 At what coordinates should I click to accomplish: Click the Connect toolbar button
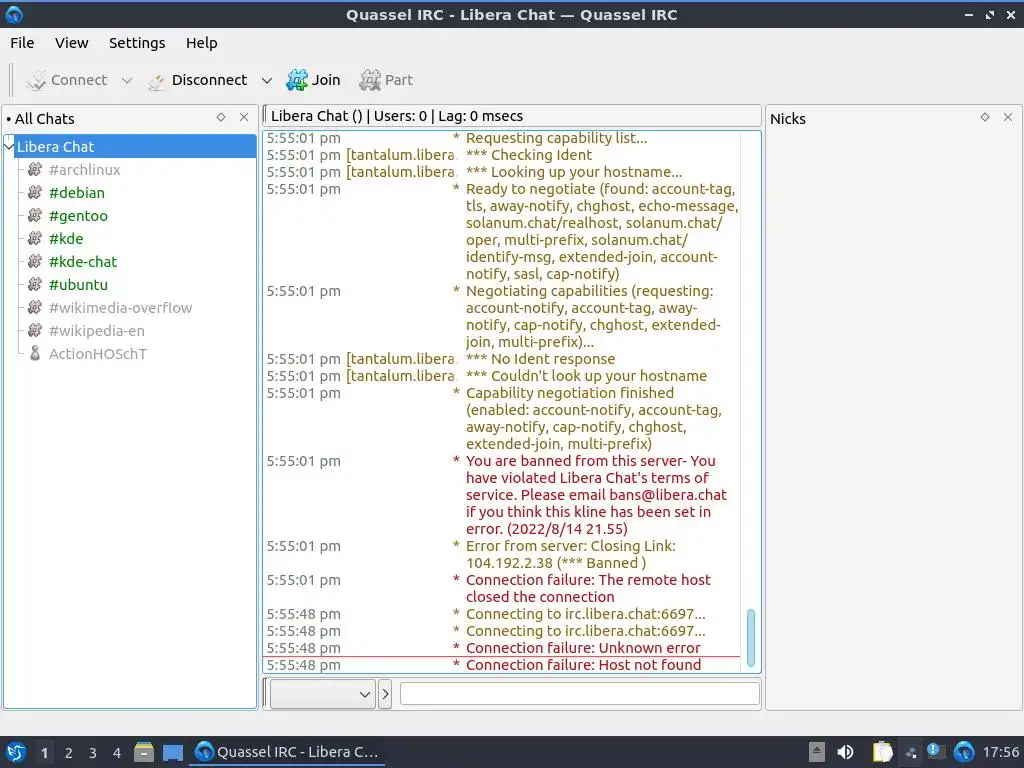click(x=66, y=80)
